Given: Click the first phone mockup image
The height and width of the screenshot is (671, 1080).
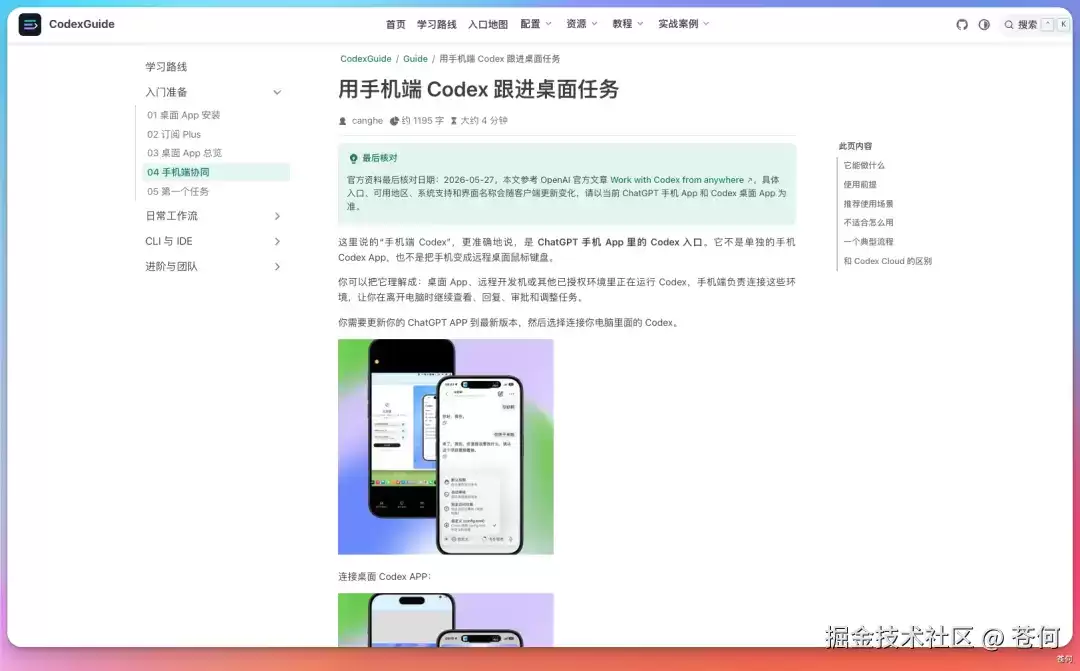Looking at the screenshot, I should 446,446.
